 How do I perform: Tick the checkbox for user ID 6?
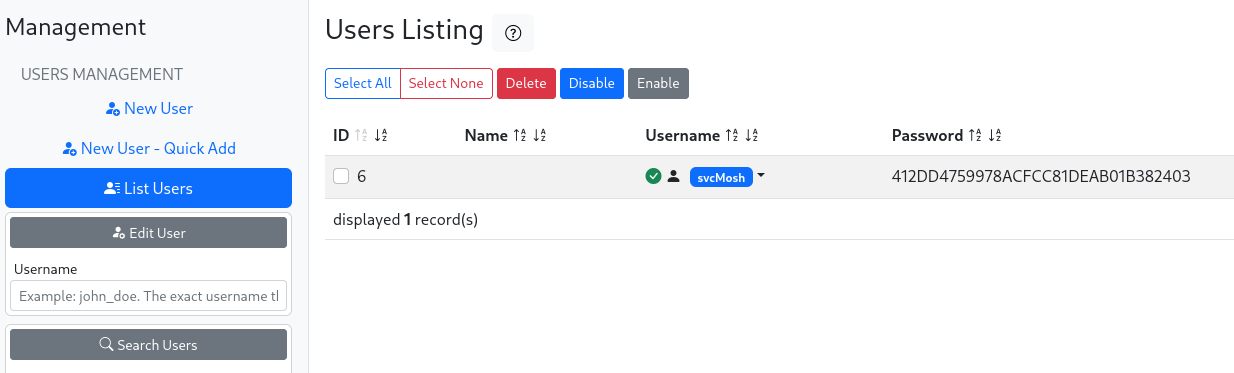[341, 176]
